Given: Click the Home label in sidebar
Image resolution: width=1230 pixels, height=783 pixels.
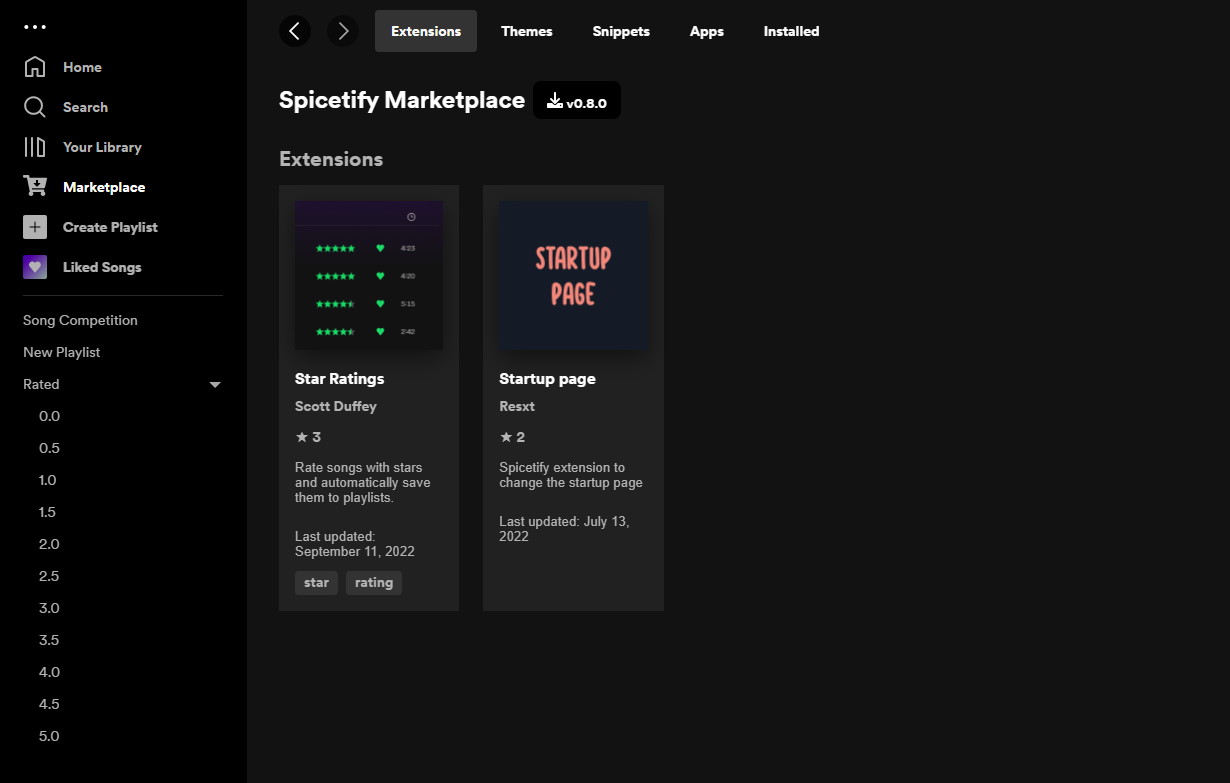Looking at the screenshot, I should point(82,67).
